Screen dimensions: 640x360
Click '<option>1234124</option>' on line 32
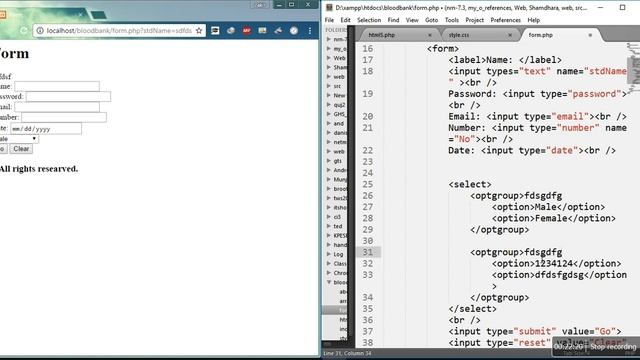pyautogui.click(x=556, y=264)
